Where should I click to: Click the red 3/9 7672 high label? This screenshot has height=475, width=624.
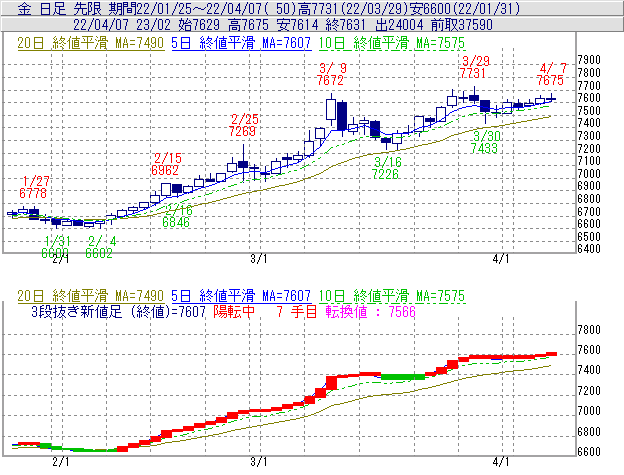[x=330, y=74]
